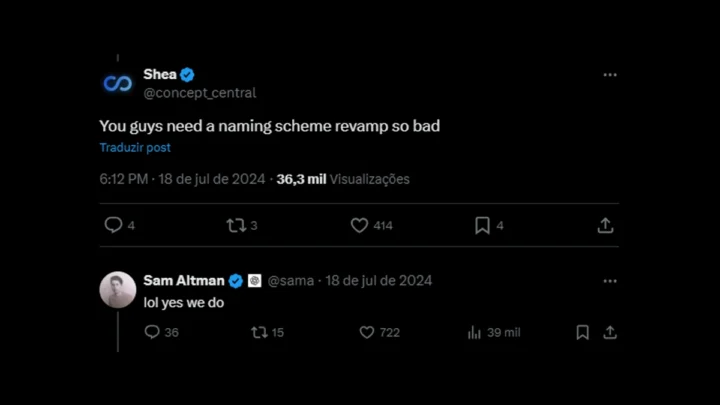The image size is (720, 405).
Task: Click the 'Traduzir post' link
Action: pos(135,147)
